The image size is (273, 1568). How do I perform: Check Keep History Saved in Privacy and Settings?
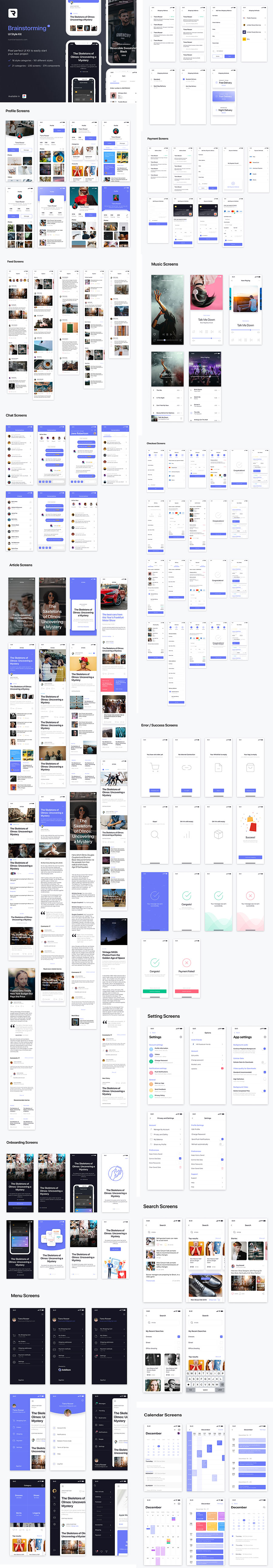click(180, 1154)
